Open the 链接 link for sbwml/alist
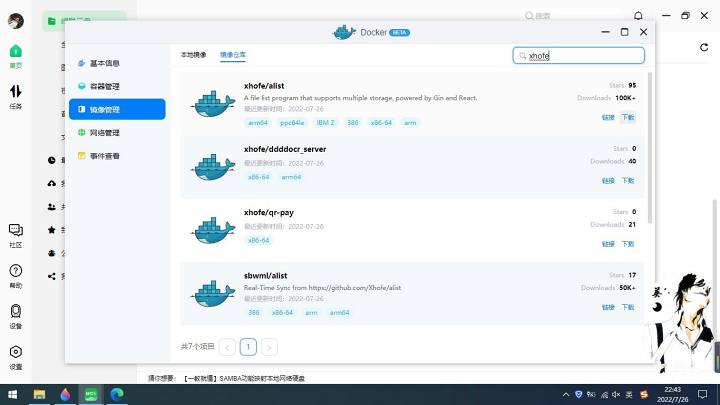Viewport: 720px width, 405px height. point(608,307)
